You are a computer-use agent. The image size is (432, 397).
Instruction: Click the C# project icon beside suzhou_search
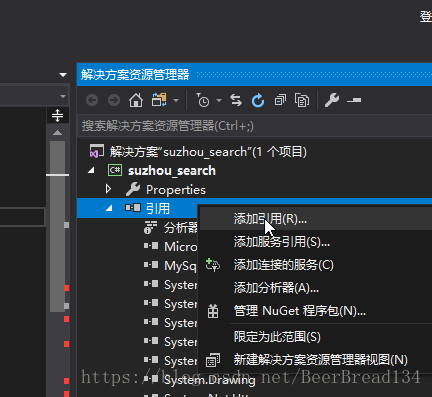[x=115, y=170]
